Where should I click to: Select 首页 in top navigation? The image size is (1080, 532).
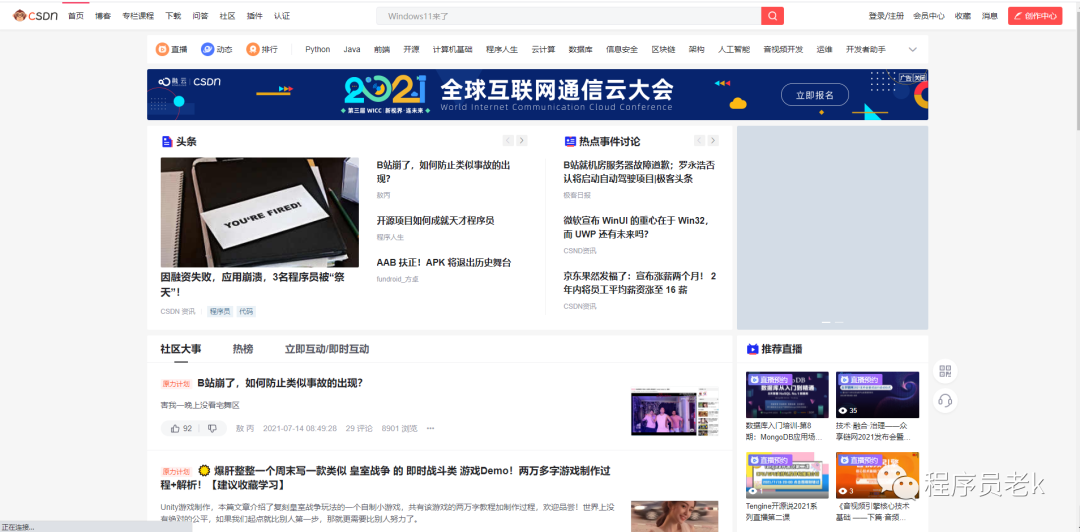76,16
